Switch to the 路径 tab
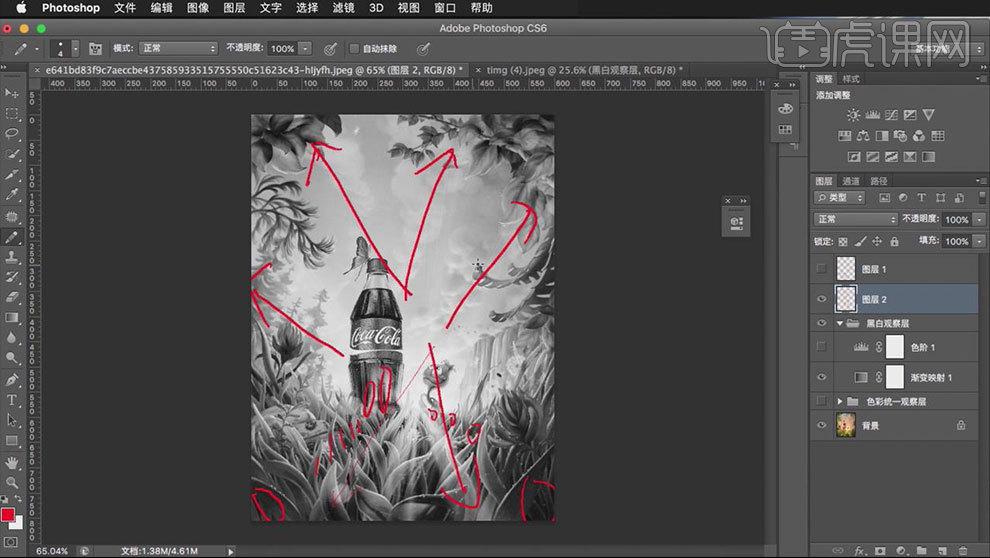The image size is (990, 558). (879, 181)
